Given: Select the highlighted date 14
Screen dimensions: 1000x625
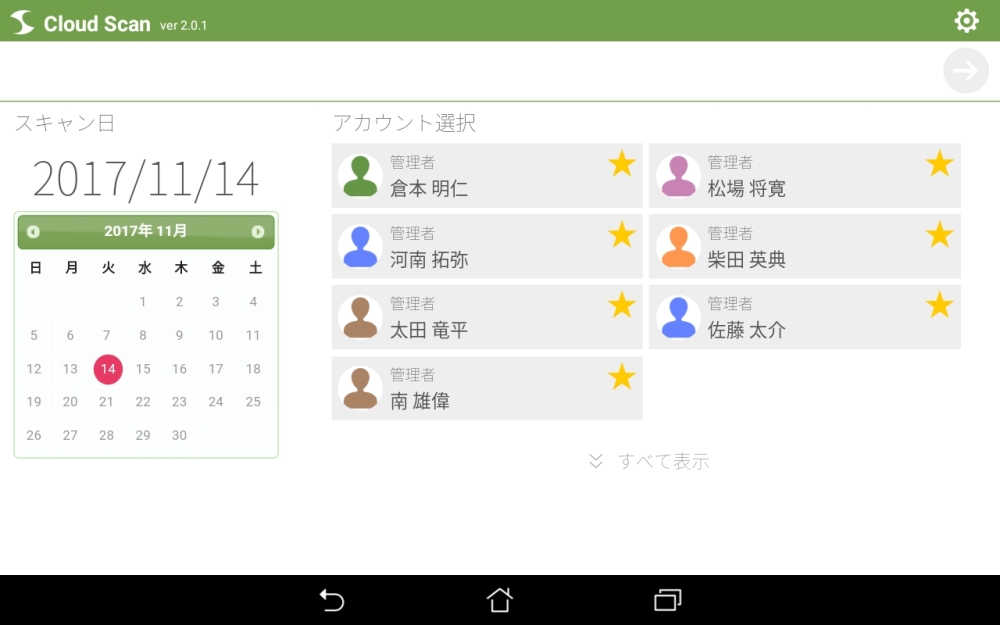Looking at the screenshot, I should click(108, 369).
